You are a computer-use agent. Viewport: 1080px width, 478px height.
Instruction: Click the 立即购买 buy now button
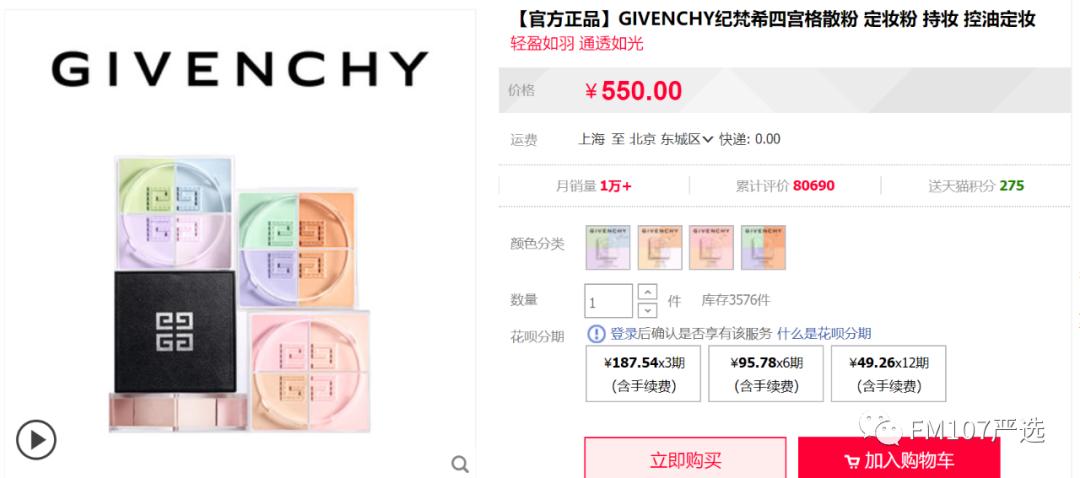coord(685,457)
